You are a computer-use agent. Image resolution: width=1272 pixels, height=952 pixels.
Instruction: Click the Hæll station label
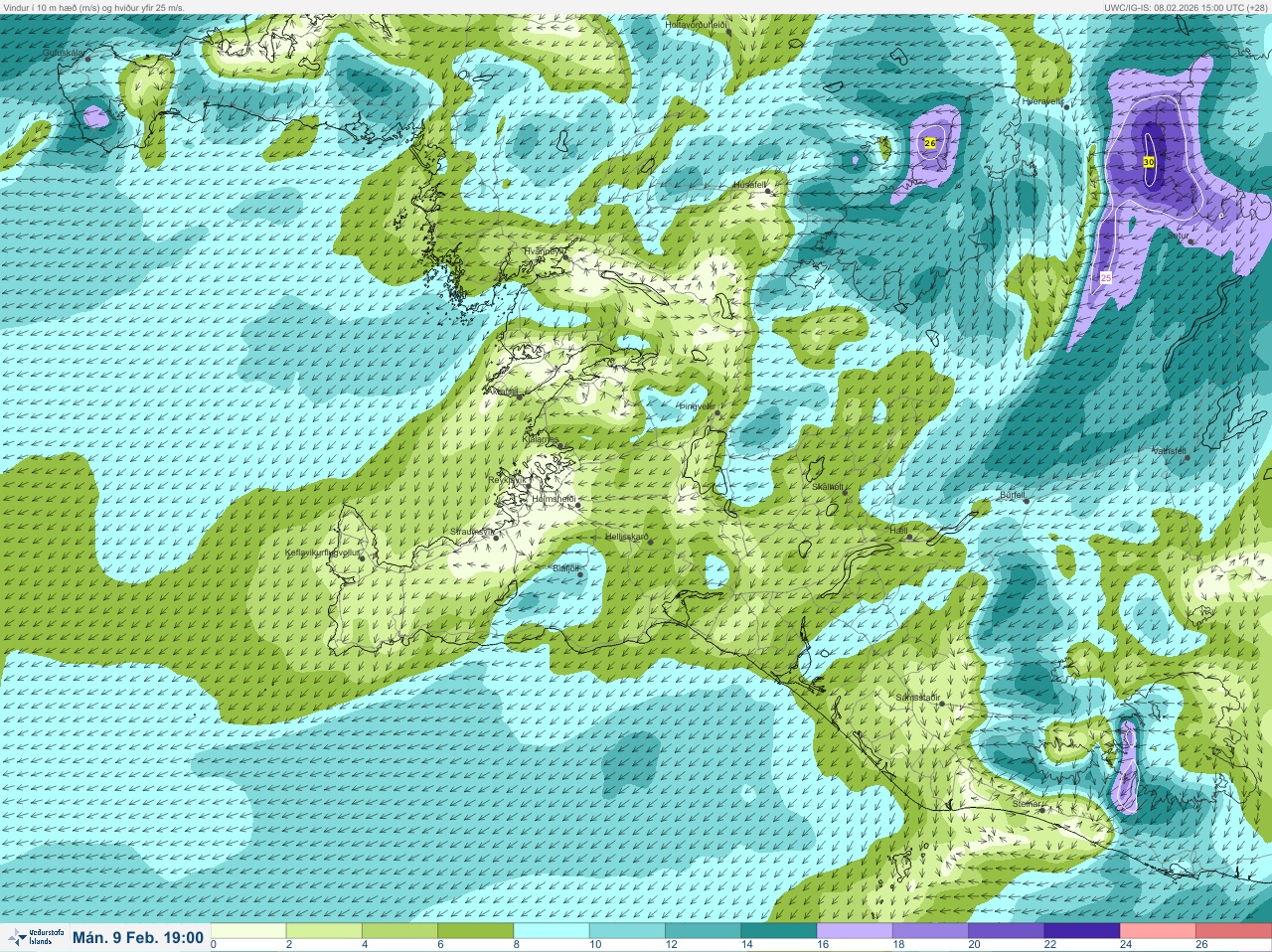tap(898, 531)
